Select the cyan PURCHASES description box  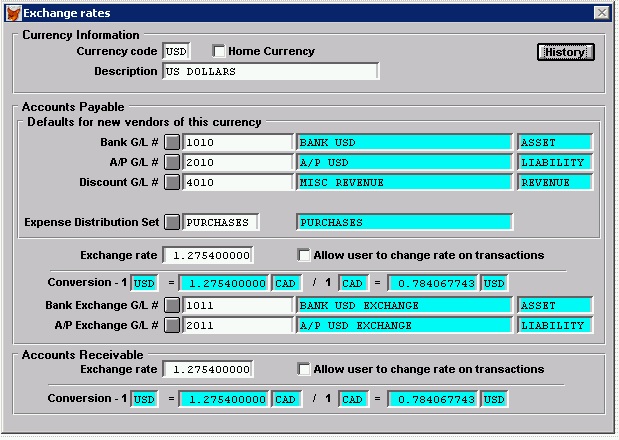pos(404,223)
